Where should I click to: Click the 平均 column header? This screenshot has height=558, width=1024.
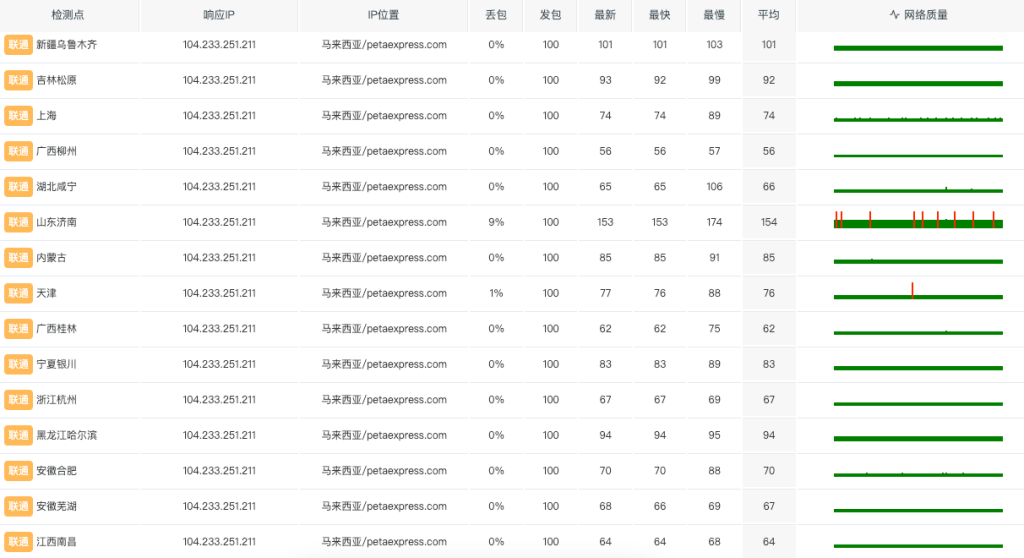(x=768, y=15)
